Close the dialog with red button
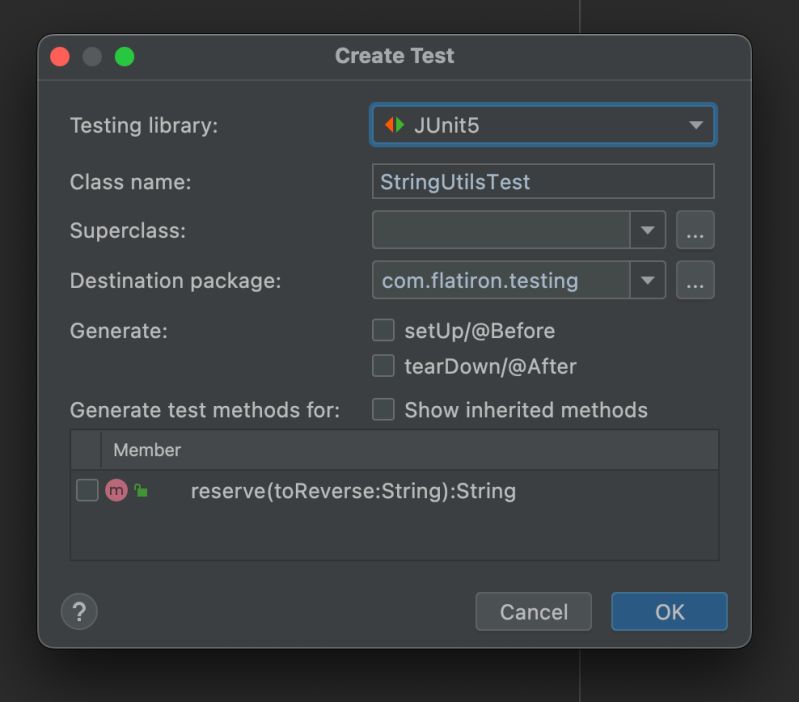799x702 pixels. tap(60, 57)
